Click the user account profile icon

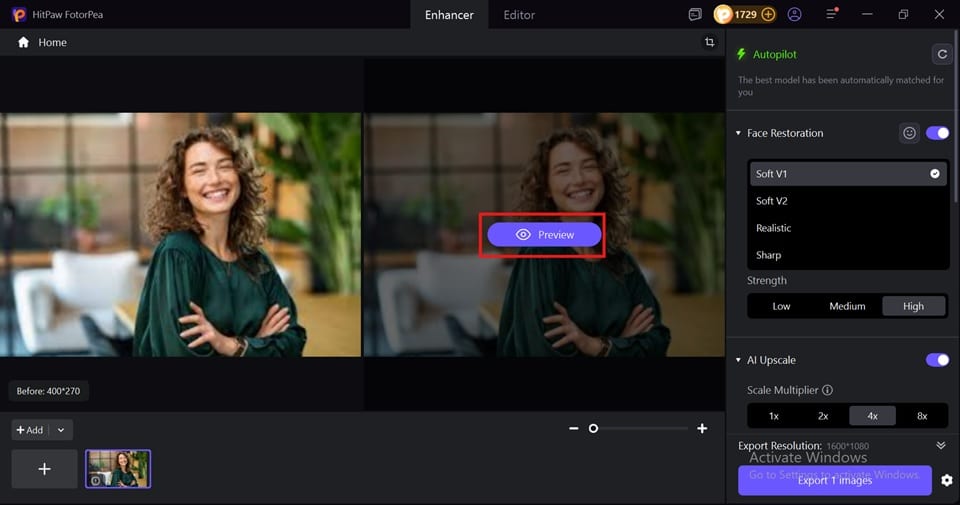[x=794, y=14]
